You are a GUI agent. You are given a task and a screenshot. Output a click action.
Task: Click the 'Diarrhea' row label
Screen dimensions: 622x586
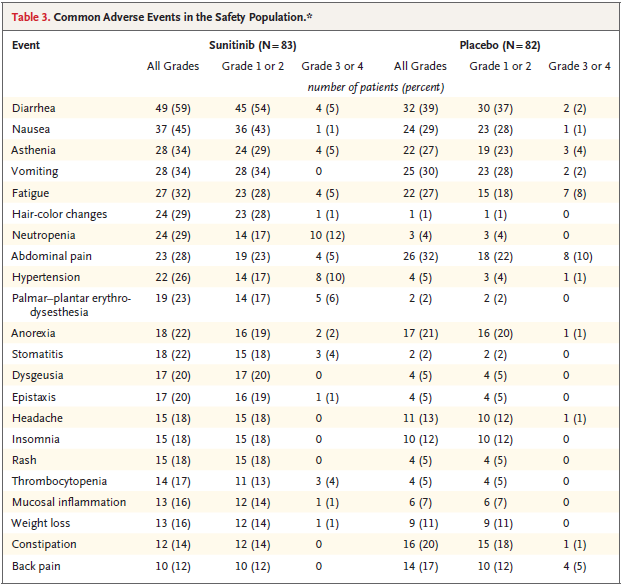coord(34,108)
